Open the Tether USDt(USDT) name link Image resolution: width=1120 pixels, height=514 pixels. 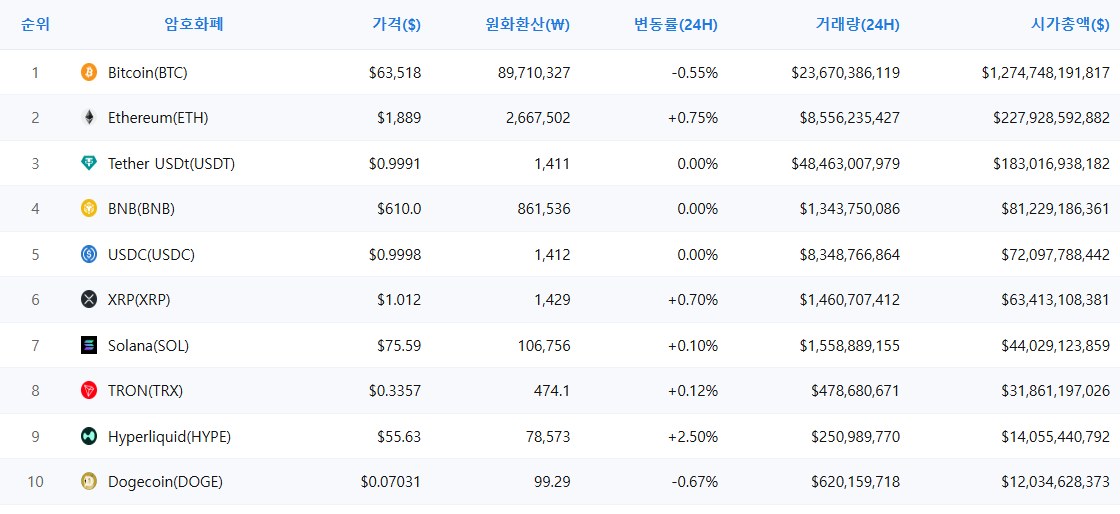(x=171, y=164)
